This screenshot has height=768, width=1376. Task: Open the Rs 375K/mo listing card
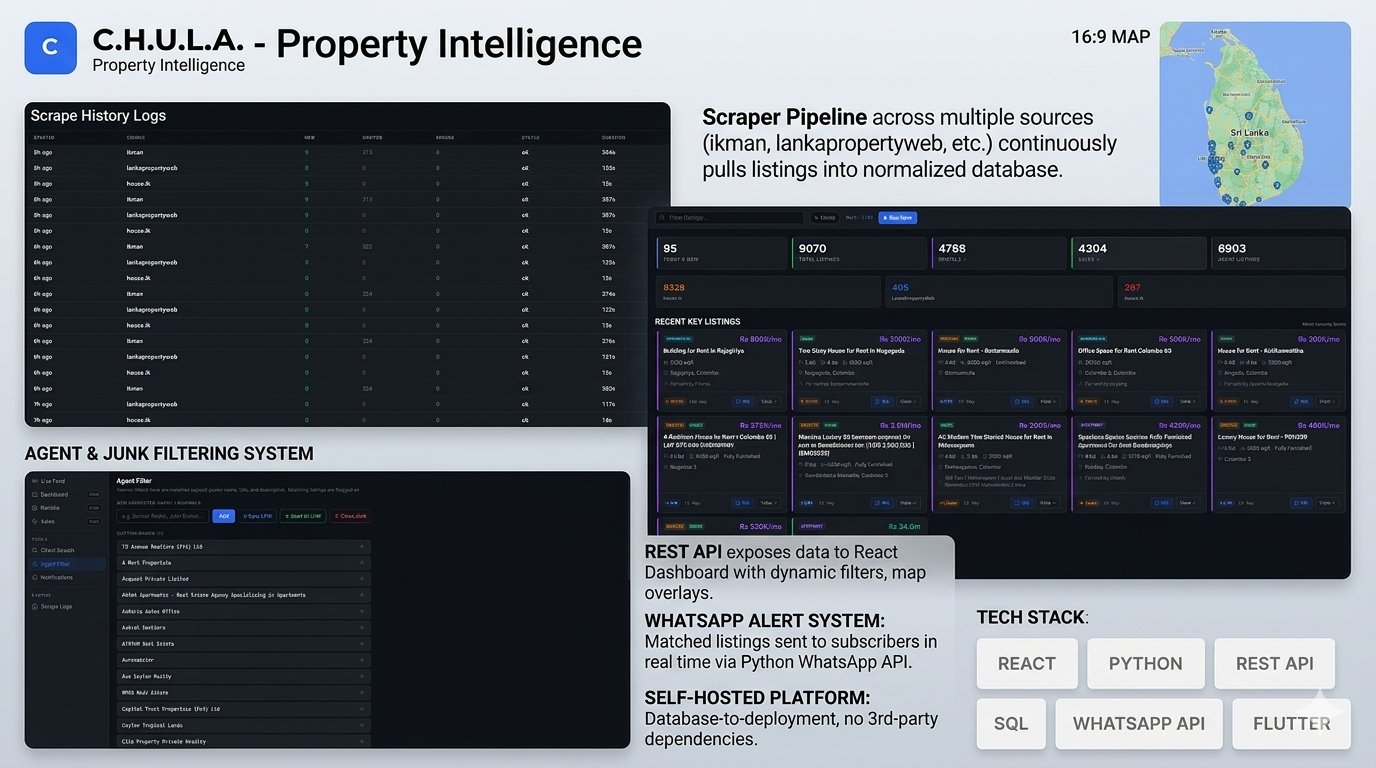tap(721, 464)
